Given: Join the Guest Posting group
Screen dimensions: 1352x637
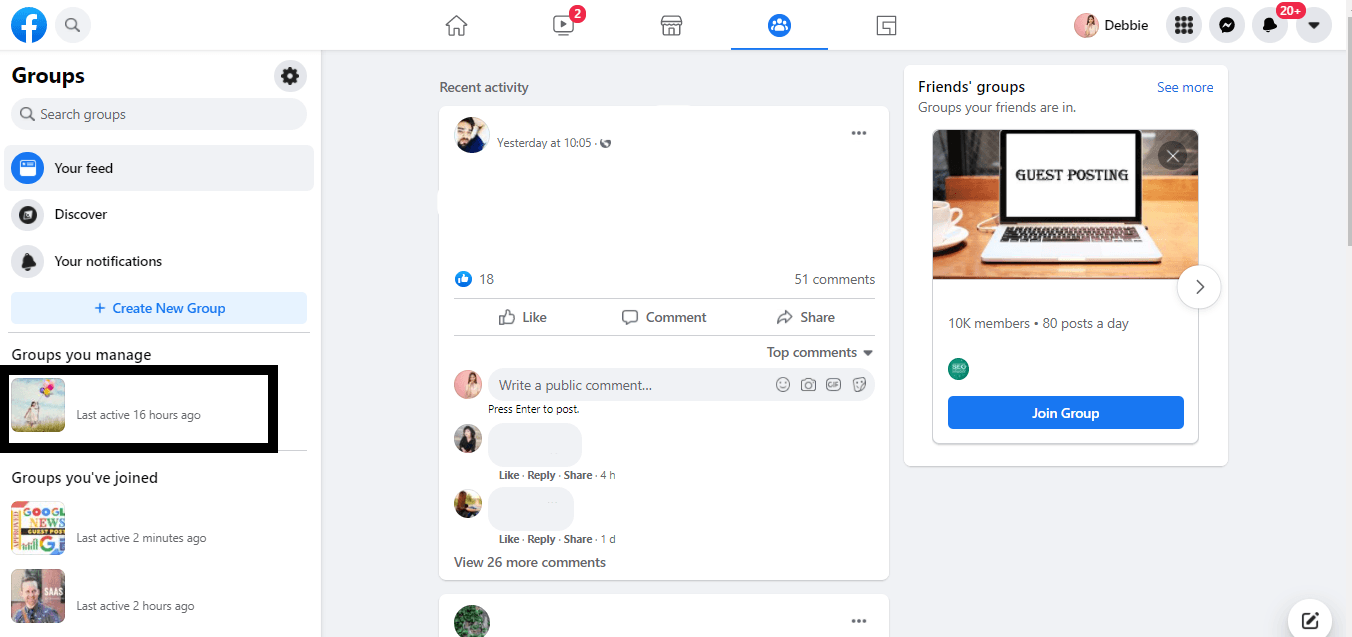Looking at the screenshot, I should click(x=1065, y=412).
